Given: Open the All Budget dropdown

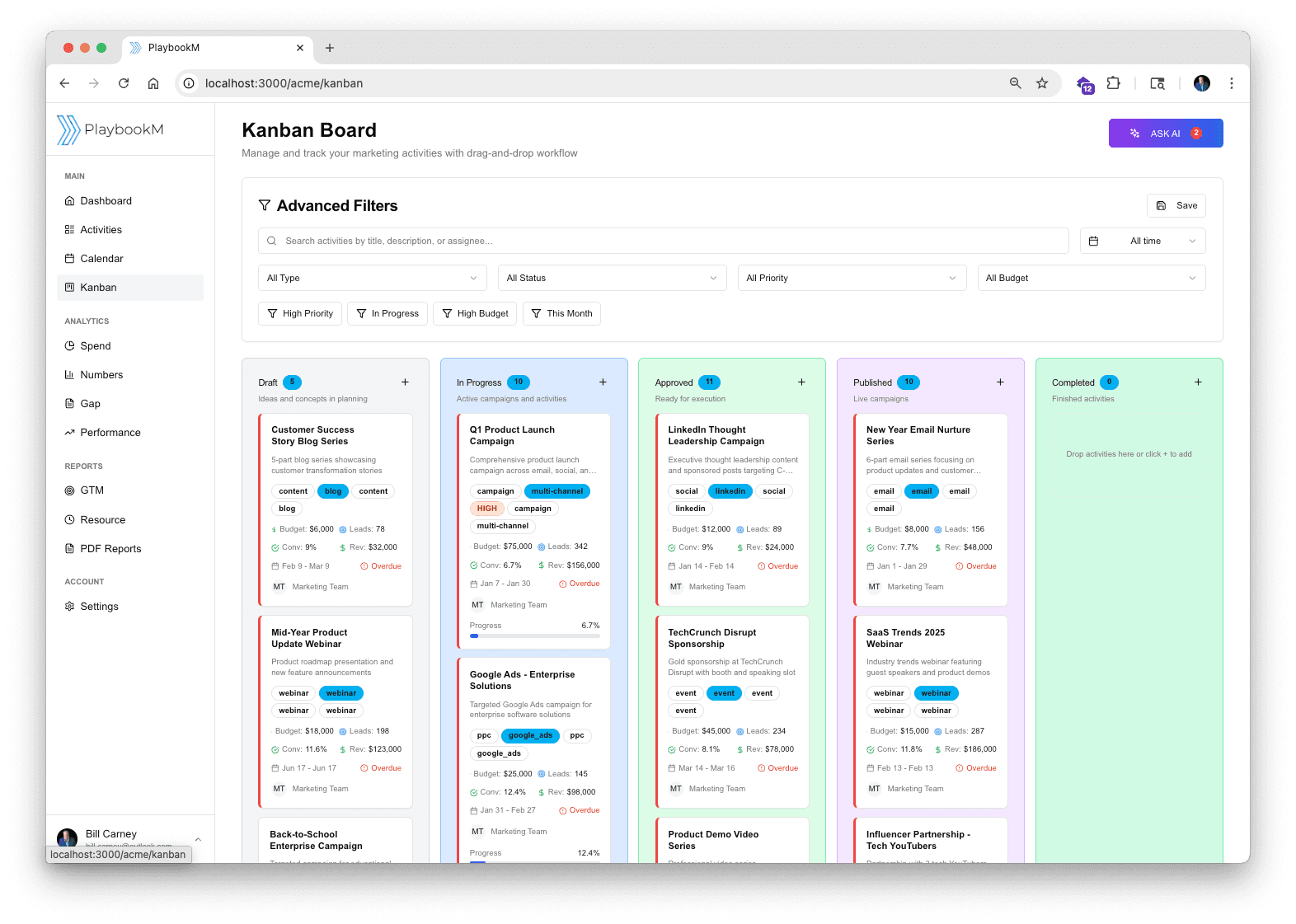Looking at the screenshot, I should 1092,278.
